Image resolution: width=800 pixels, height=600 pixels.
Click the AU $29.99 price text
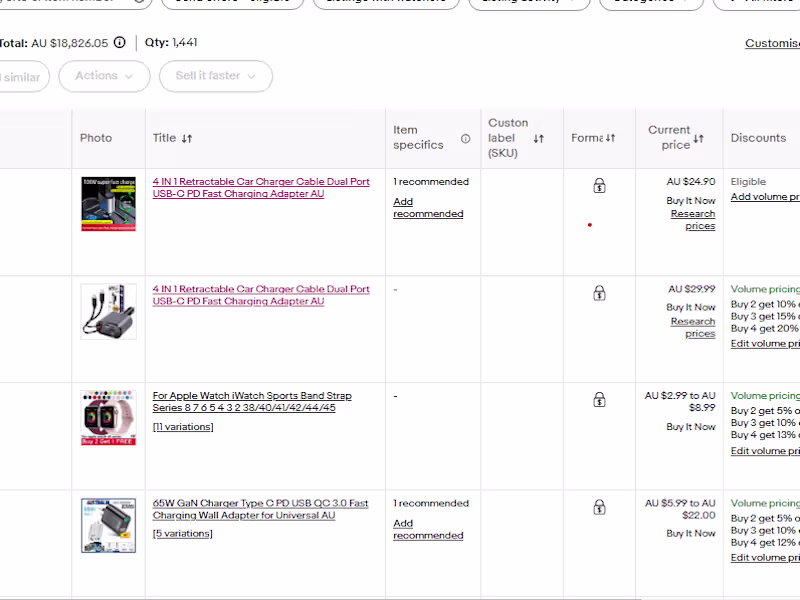pyautogui.click(x=692, y=289)
